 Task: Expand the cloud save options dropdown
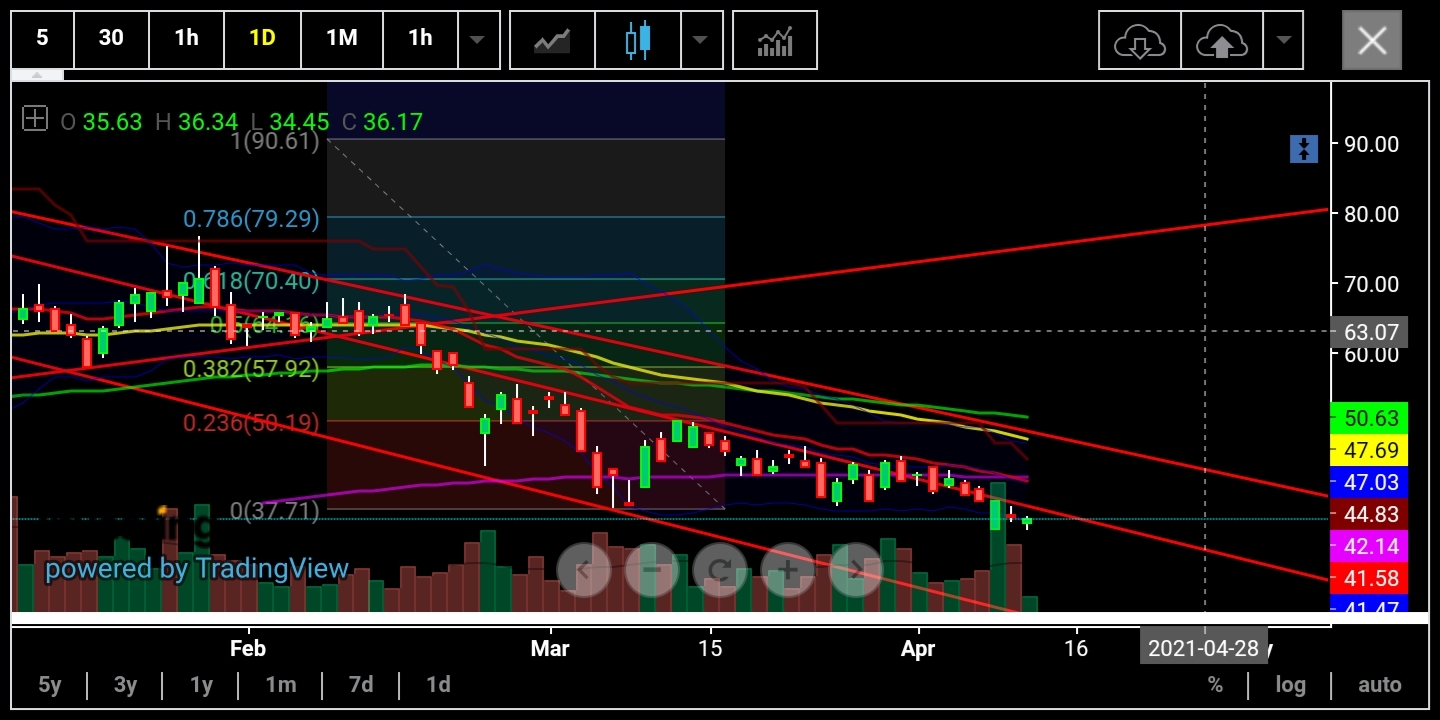1283,40
